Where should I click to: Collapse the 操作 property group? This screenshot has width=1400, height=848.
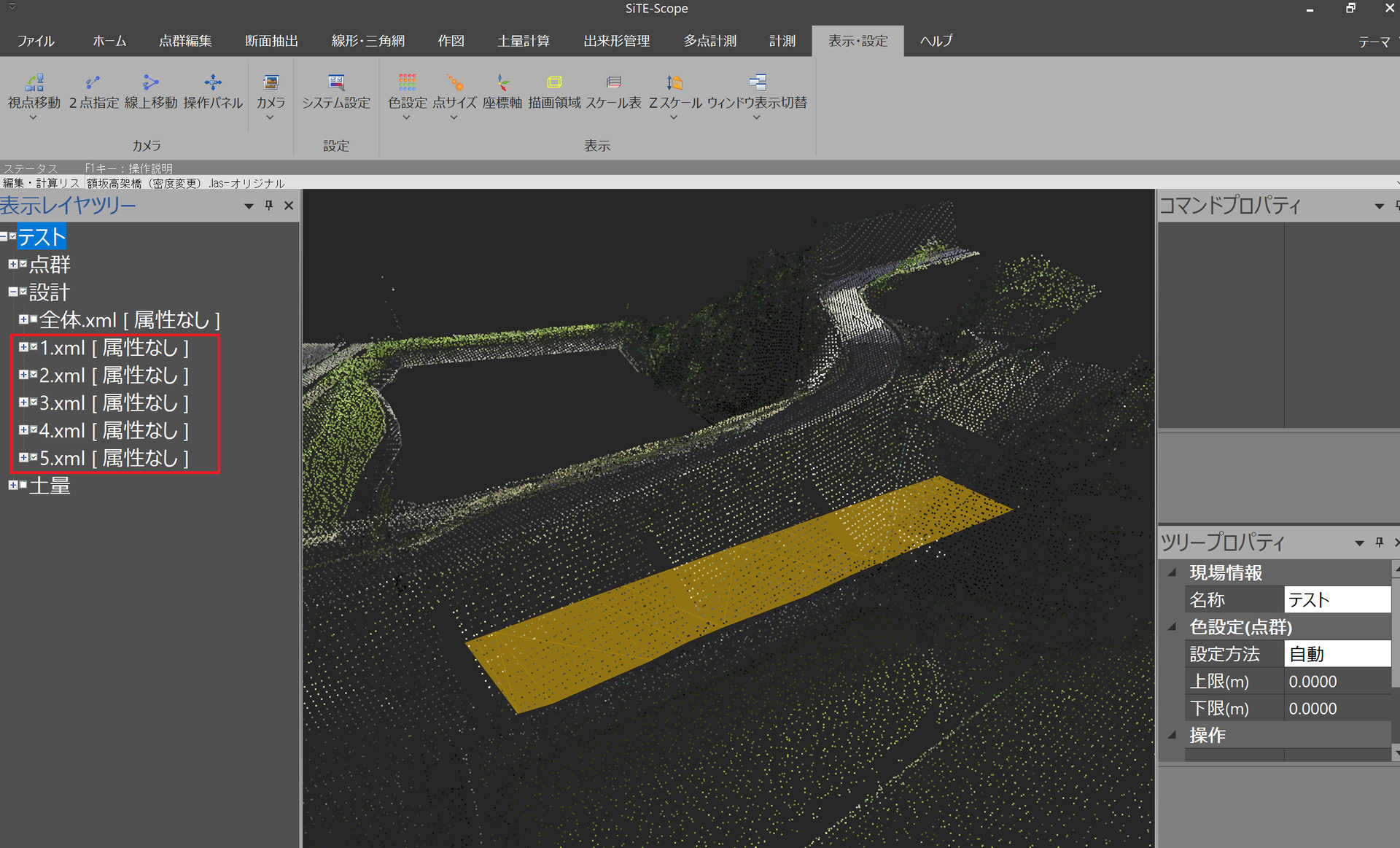(x=1172, y=735)
